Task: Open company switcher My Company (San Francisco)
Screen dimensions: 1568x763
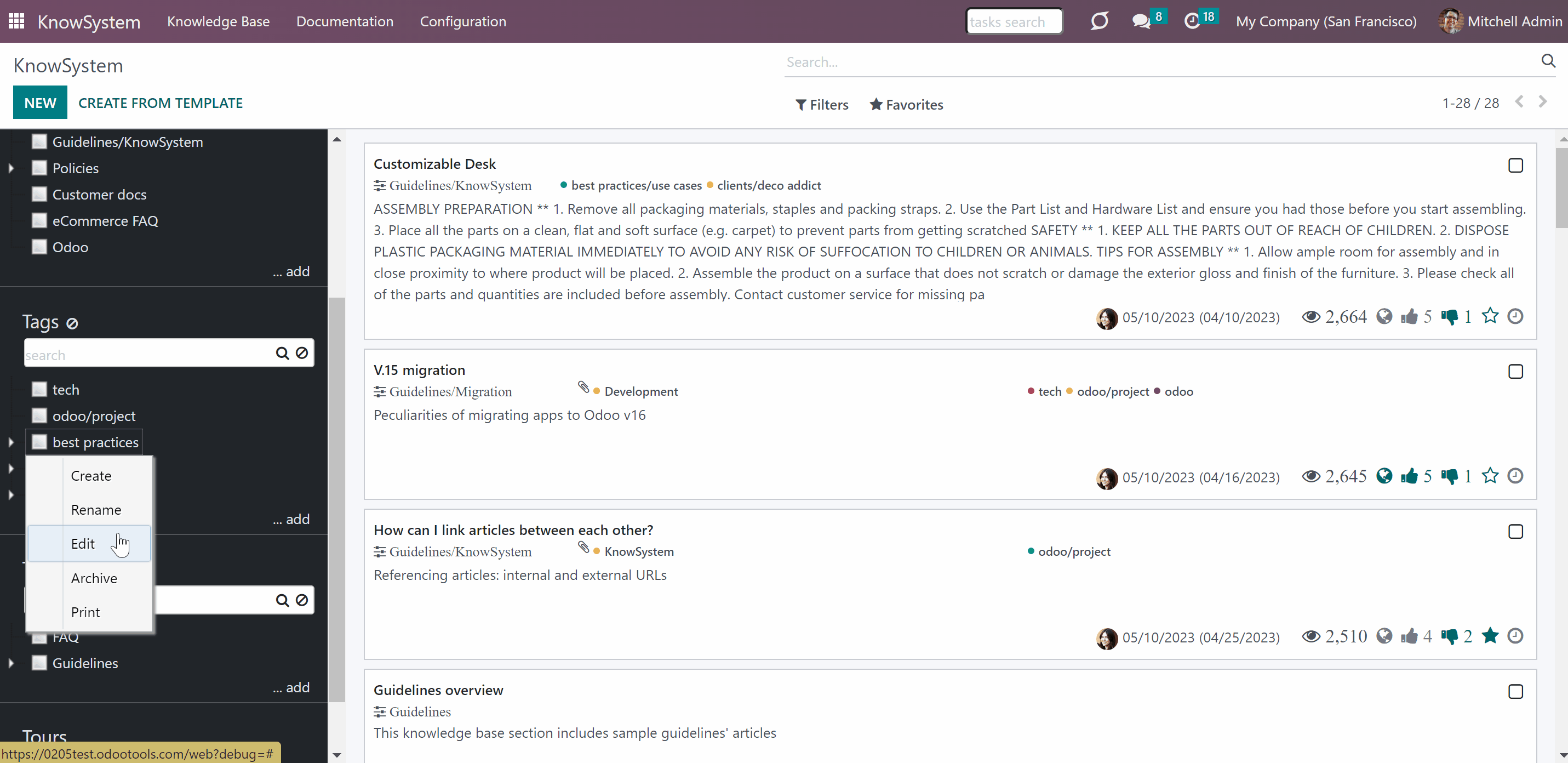Action: (x=1326, y=21)
